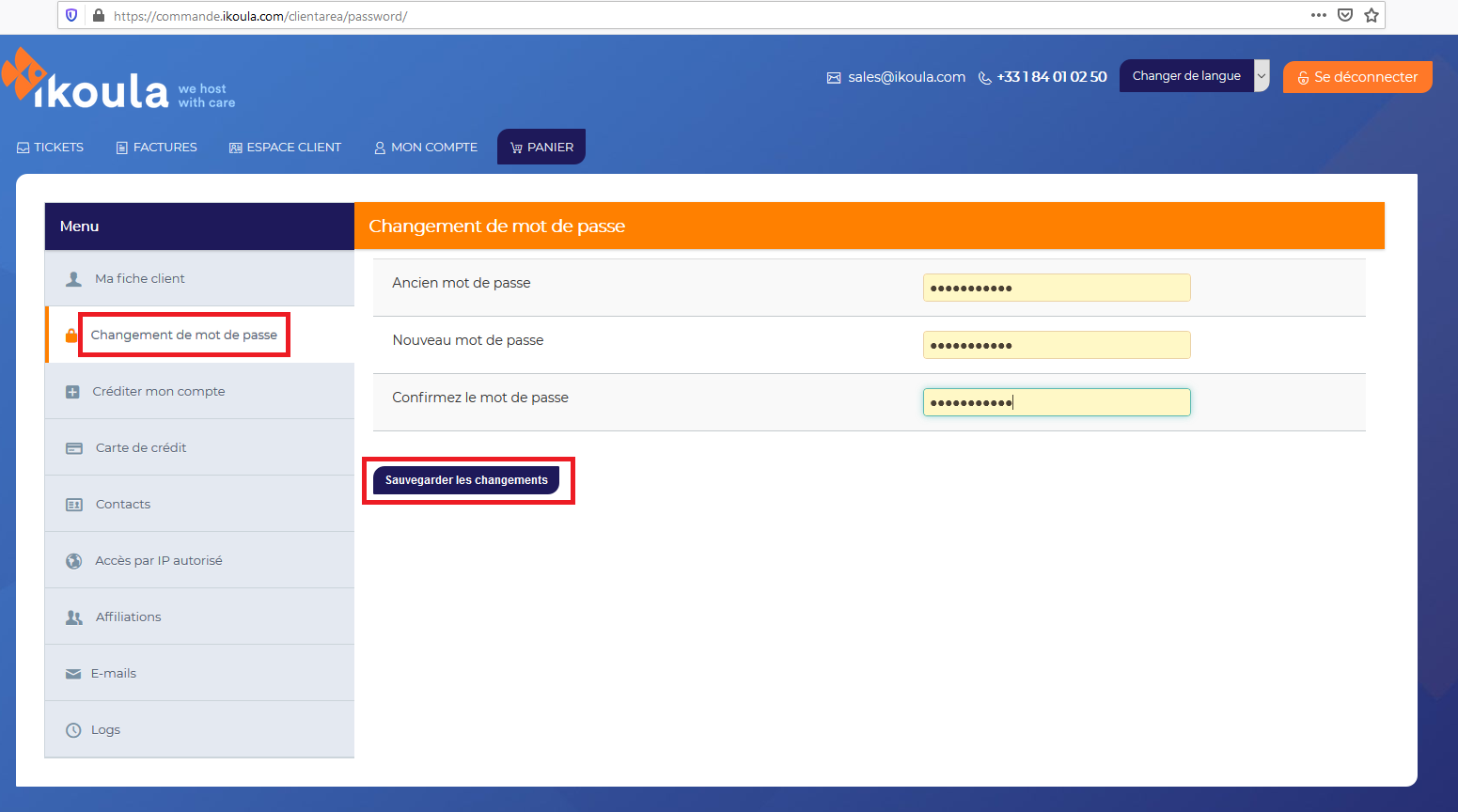This screenshot has width=1458, height=812.
Task: Click the lock icon on Se déconnecter
Action: (1304, 78)
